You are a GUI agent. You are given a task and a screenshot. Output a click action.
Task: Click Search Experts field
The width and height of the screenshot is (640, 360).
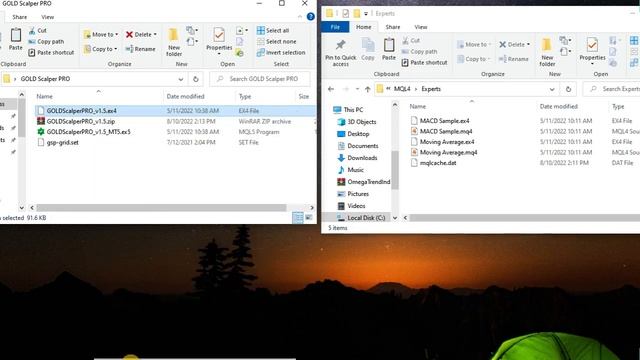tap(612, 89)
